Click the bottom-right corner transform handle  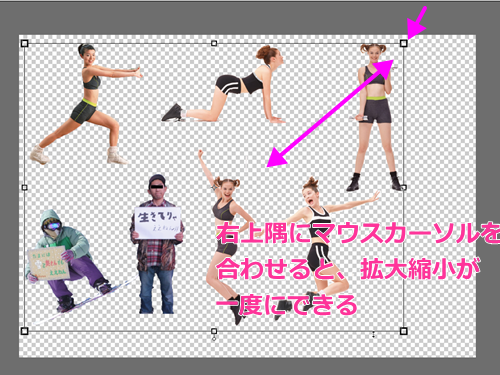pos(403,331)
